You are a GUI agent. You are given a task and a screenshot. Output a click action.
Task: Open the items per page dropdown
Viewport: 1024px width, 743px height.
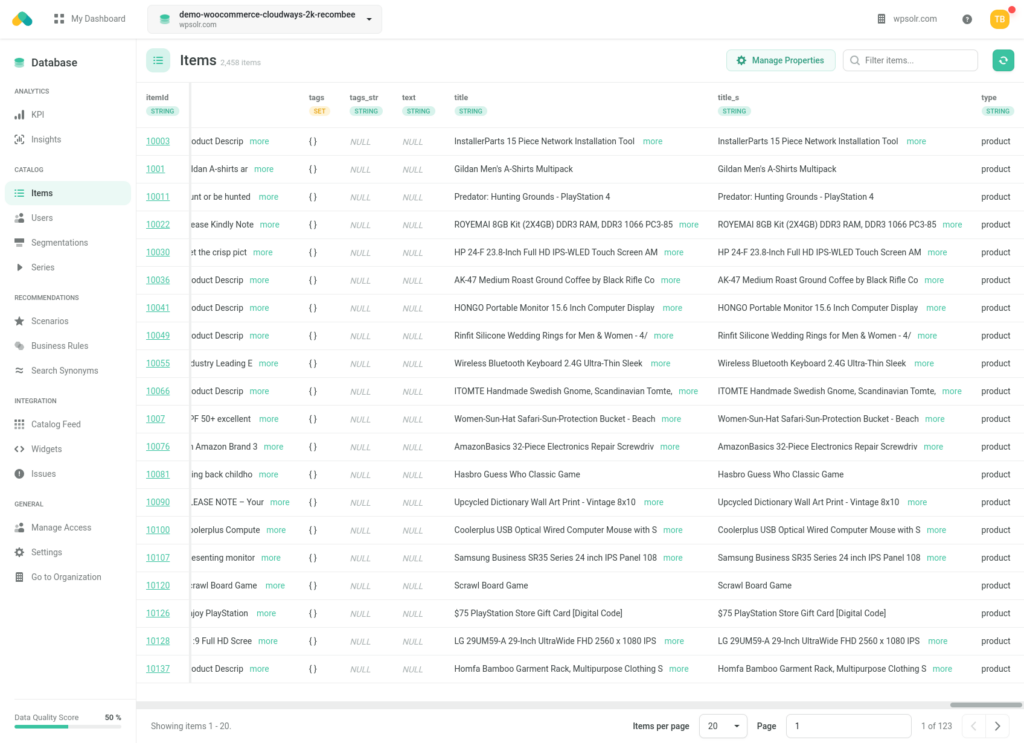coord(723,726)
